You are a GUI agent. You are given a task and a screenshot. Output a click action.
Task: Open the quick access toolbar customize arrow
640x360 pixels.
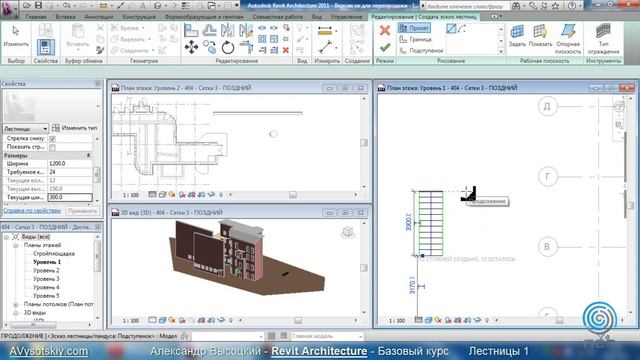[237, 5]
